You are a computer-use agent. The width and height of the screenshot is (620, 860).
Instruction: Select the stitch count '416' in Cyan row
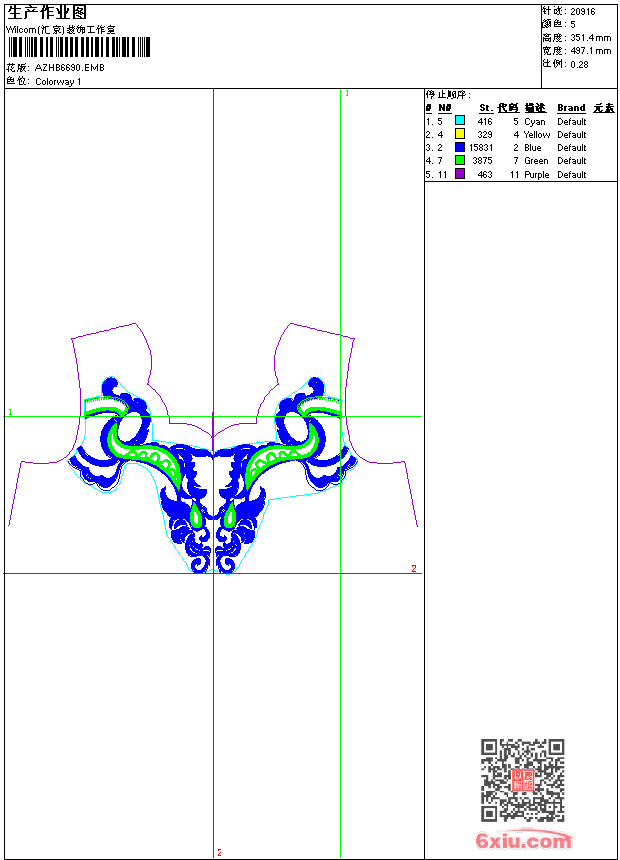click(x=485, y=122)
